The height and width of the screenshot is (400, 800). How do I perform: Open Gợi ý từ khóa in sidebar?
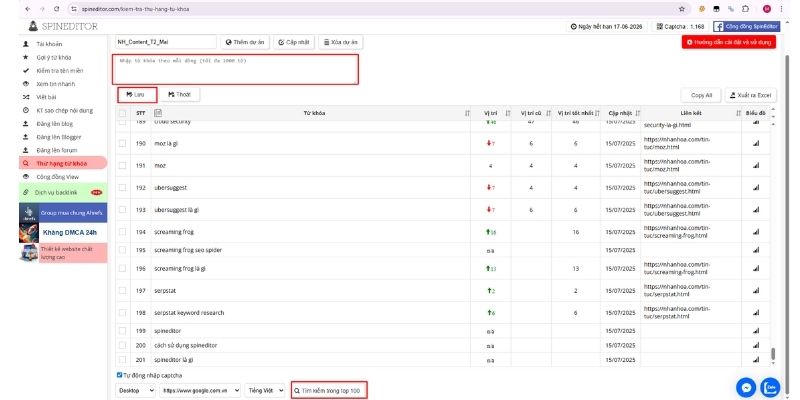pyautogui.click(x=54, y=58)
